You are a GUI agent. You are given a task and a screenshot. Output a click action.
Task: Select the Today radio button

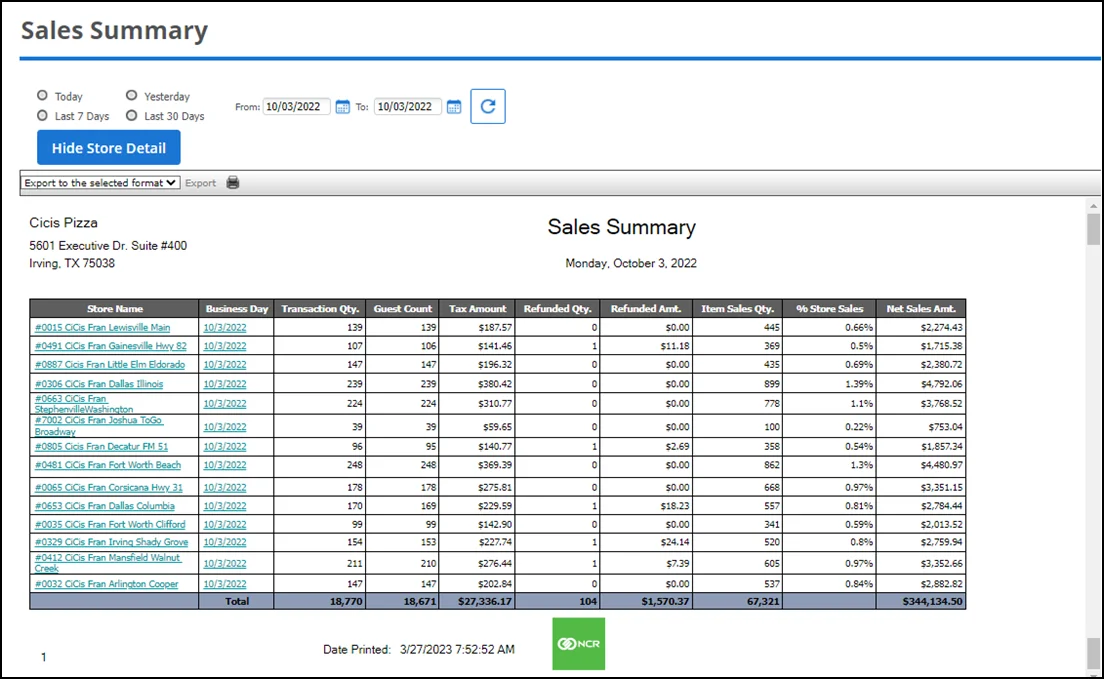[x=42, y=96]
